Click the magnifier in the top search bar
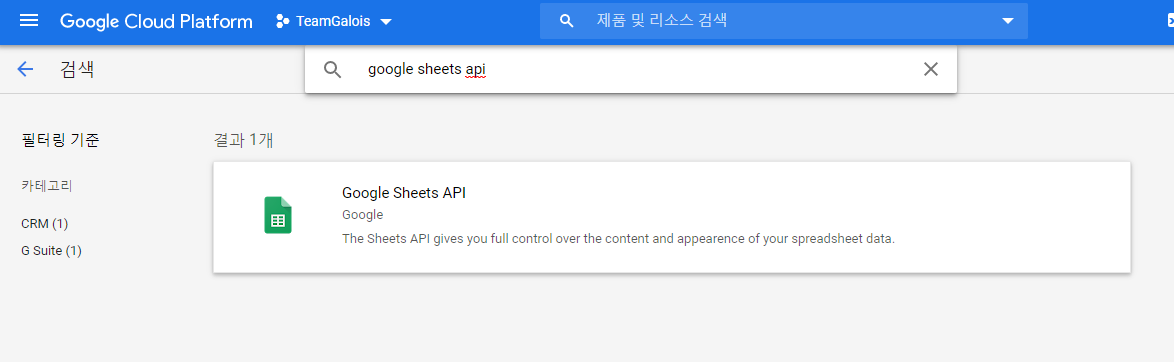The height and width of the screenshot is (362, 1174). coord(567,21)
